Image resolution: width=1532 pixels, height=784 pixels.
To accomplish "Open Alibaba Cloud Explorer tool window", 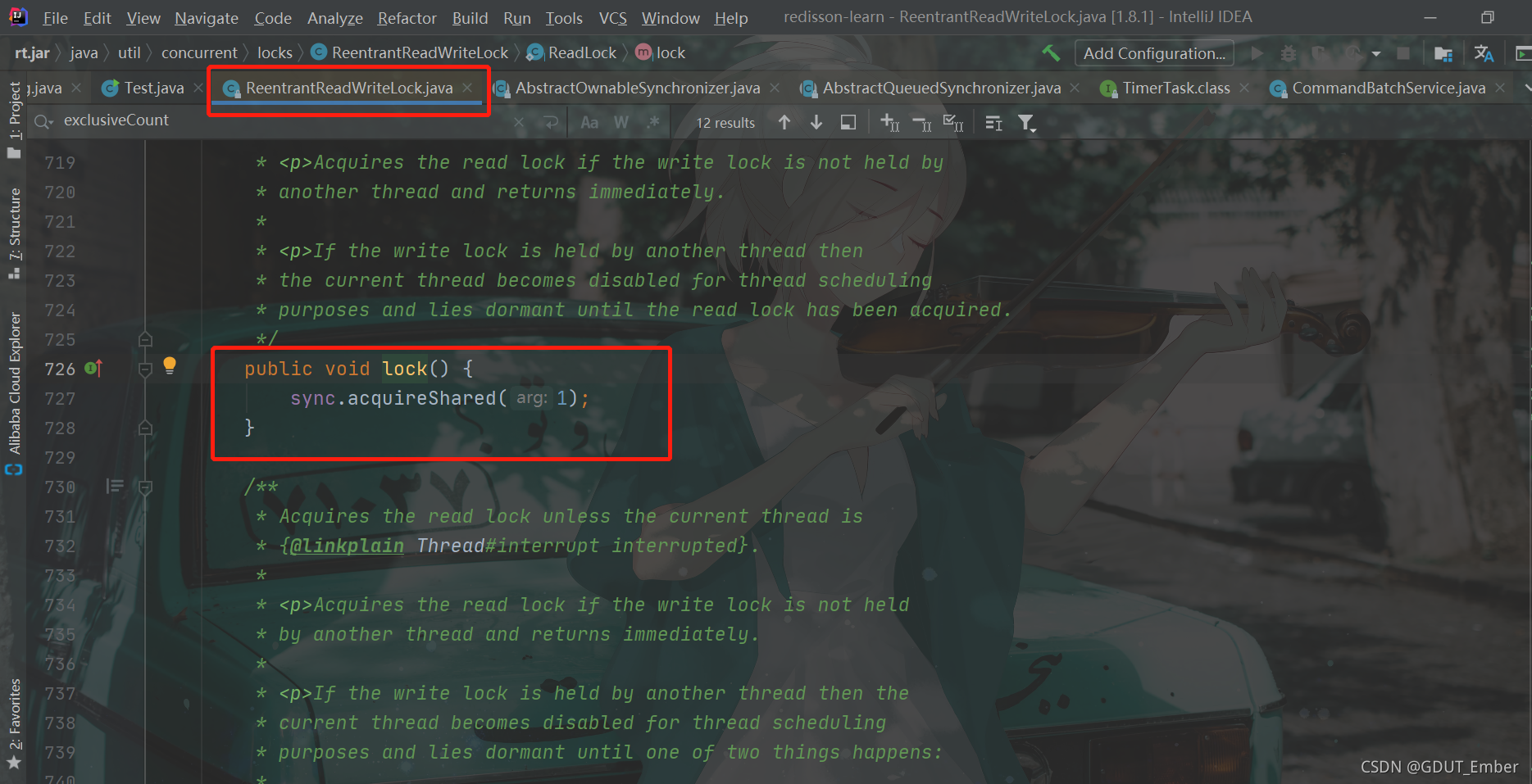I will pos(14,393).
